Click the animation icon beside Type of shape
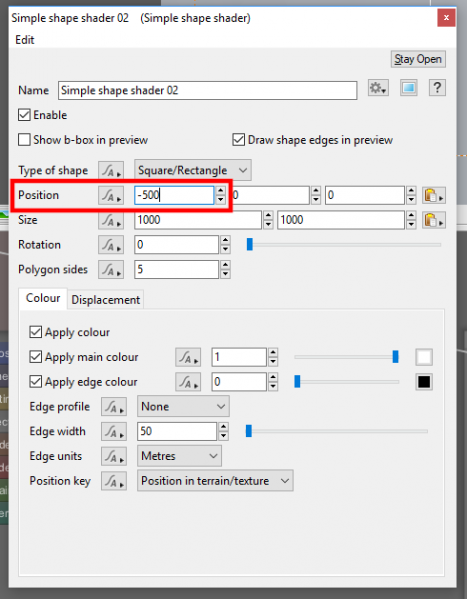 111,171
